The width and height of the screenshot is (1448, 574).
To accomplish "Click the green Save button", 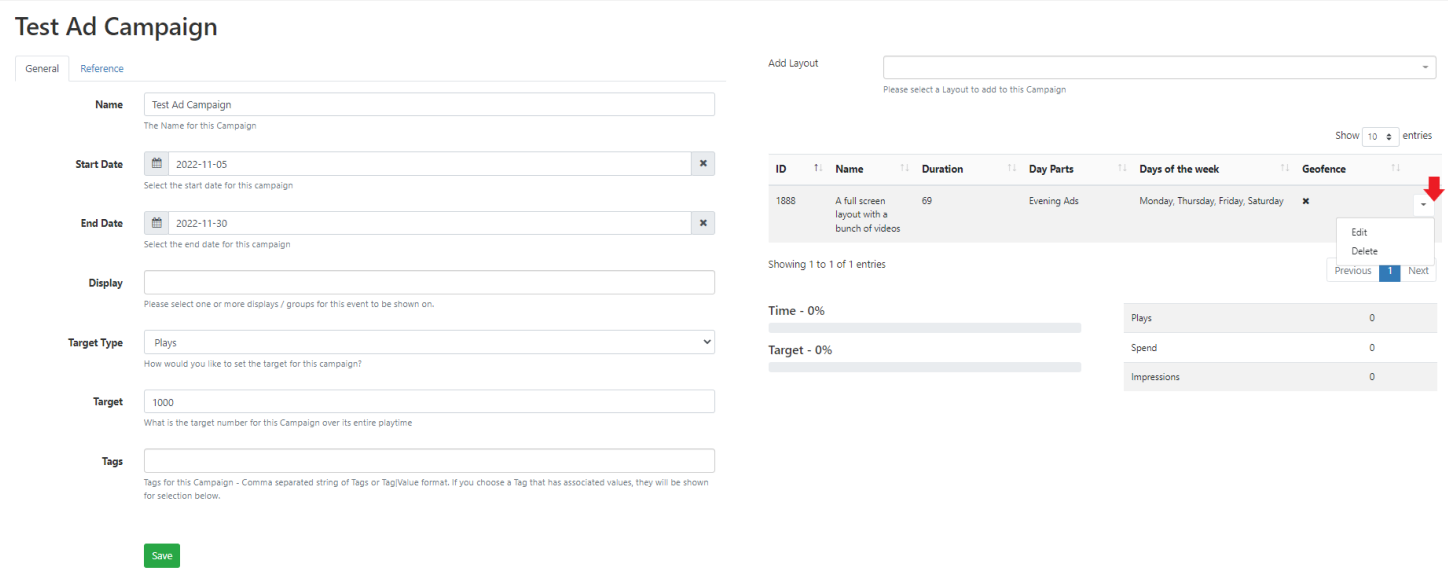I will tap(162, 556).
